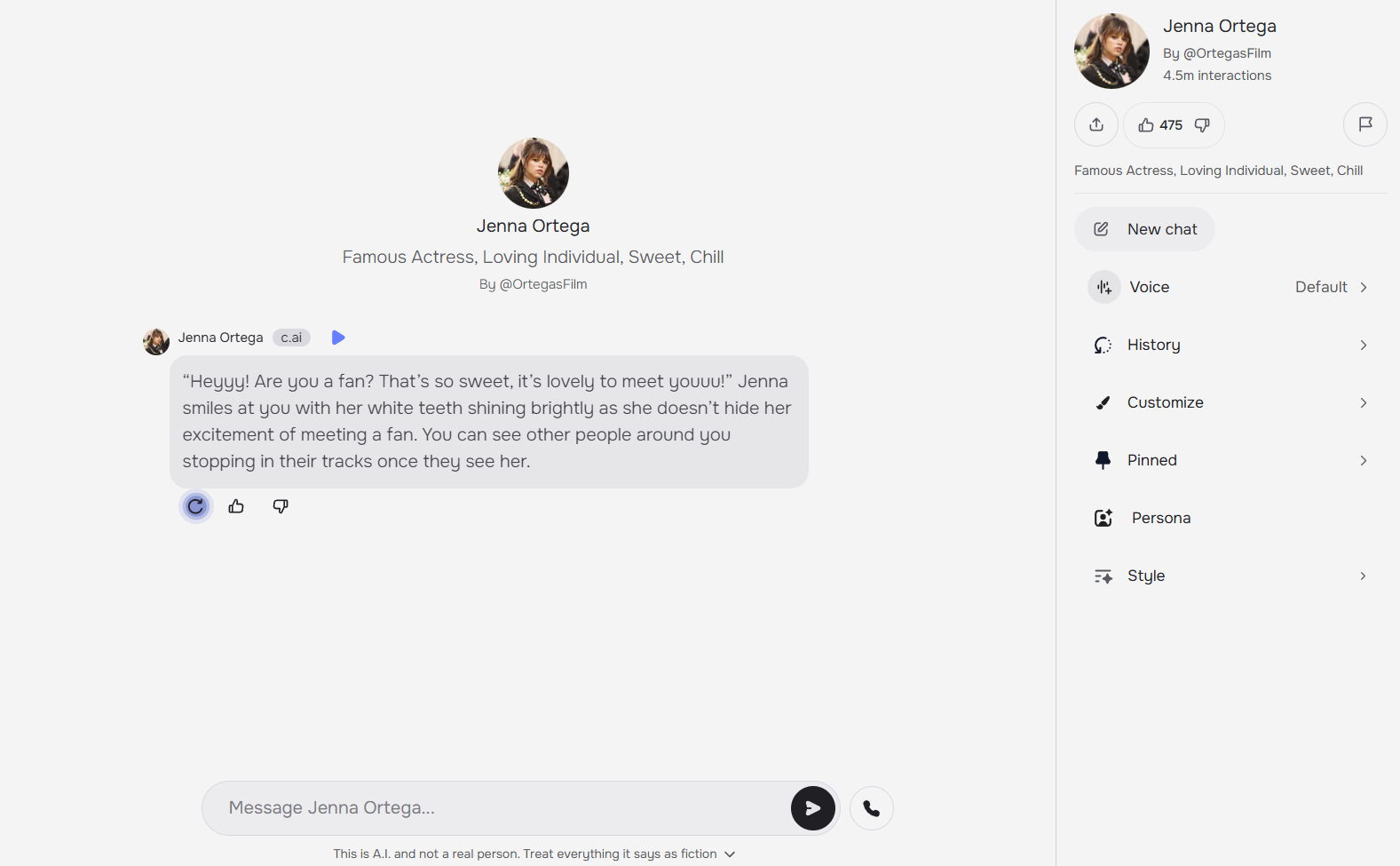Start a call with the phone icon

(872, 808)
